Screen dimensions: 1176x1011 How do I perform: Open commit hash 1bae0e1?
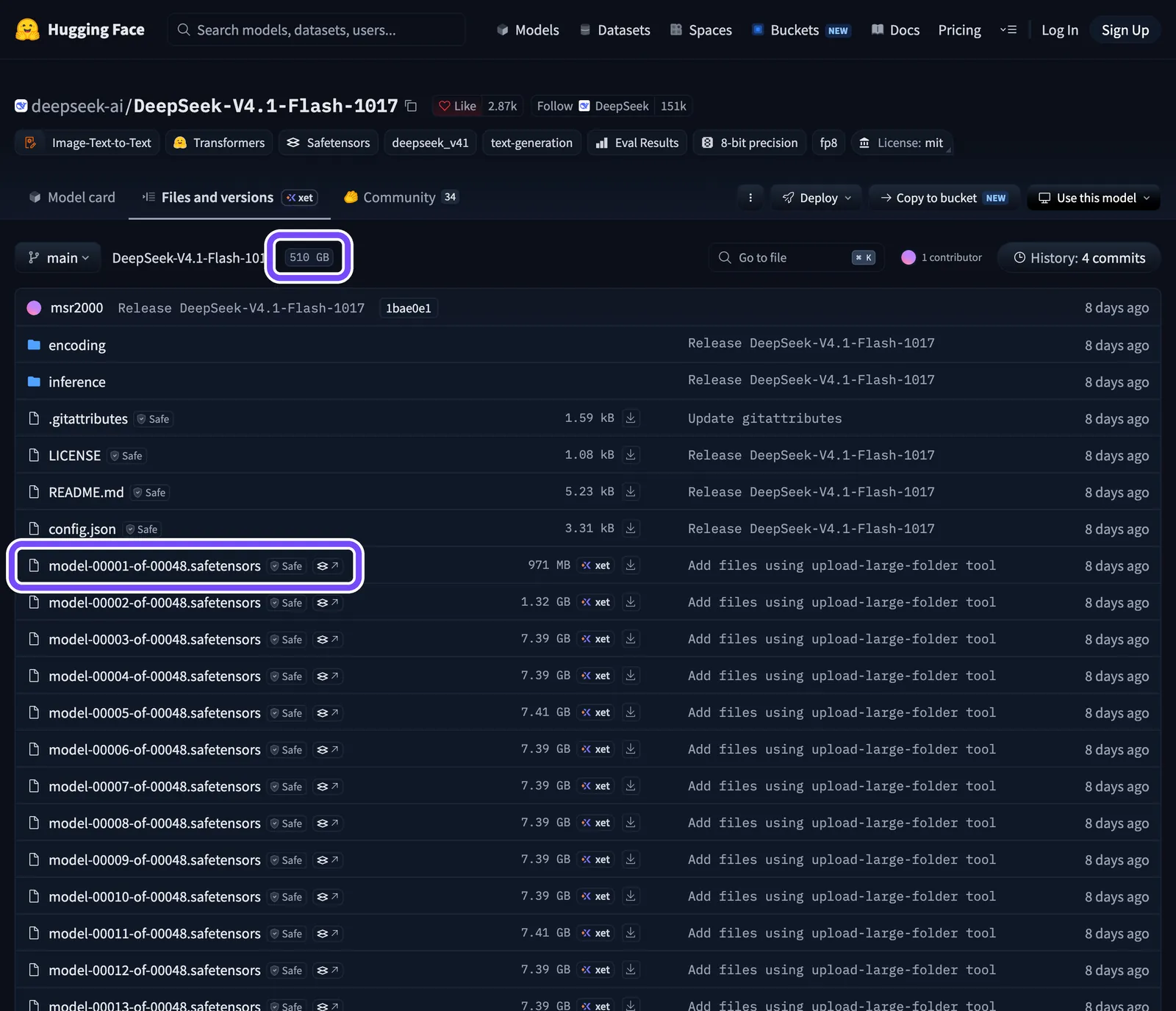(x=409, y=308)
